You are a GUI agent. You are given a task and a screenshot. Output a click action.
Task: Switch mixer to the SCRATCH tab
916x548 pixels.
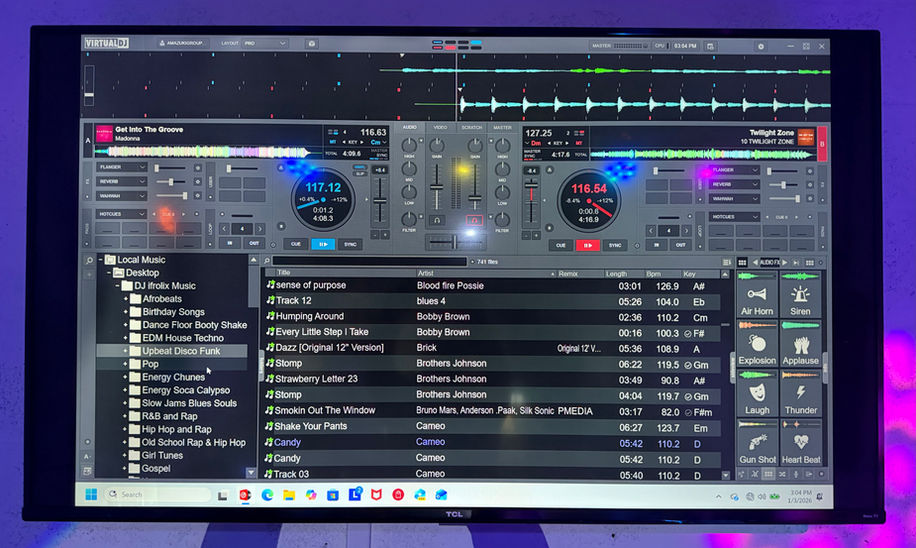click(471, 127)
